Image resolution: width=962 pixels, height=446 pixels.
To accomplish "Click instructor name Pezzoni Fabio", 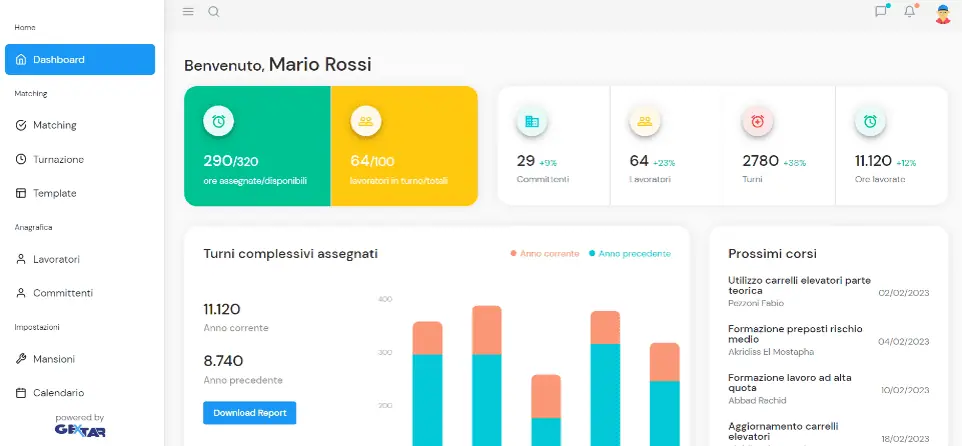I will [756, 303].
